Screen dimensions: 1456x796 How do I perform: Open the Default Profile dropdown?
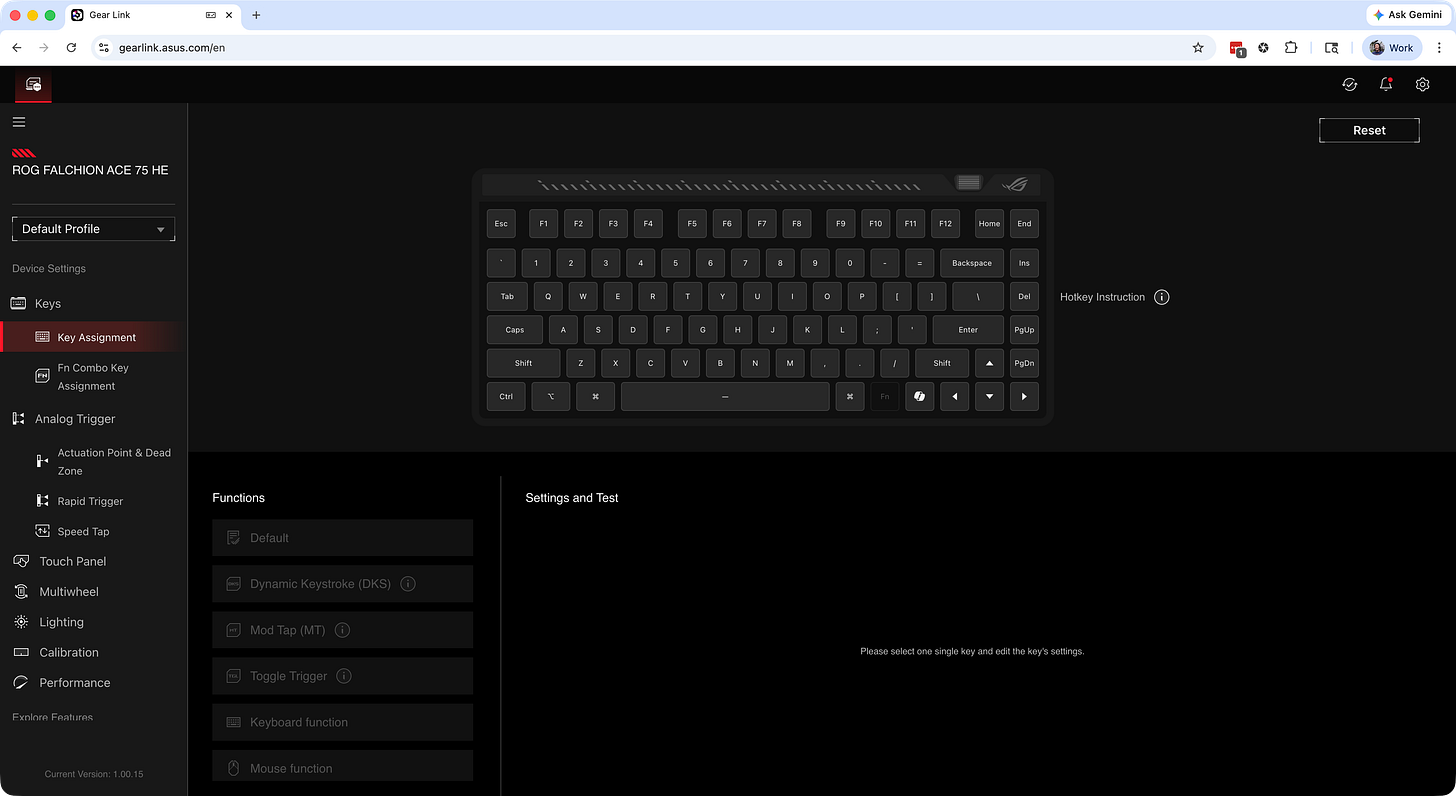[x=93, y=229]
